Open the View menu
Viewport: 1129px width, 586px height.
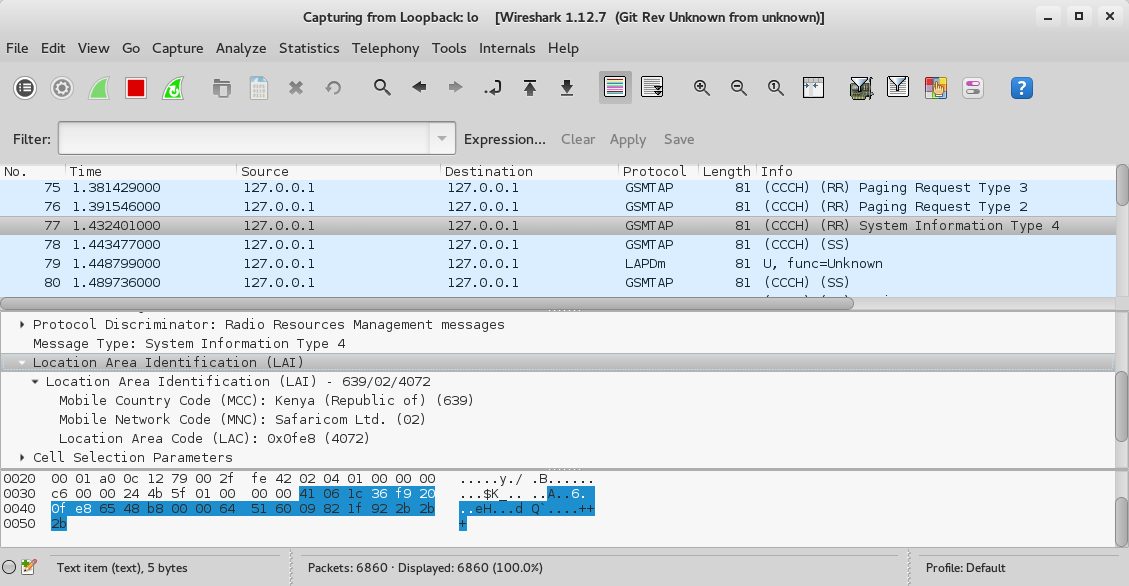(x=94, y=48)
